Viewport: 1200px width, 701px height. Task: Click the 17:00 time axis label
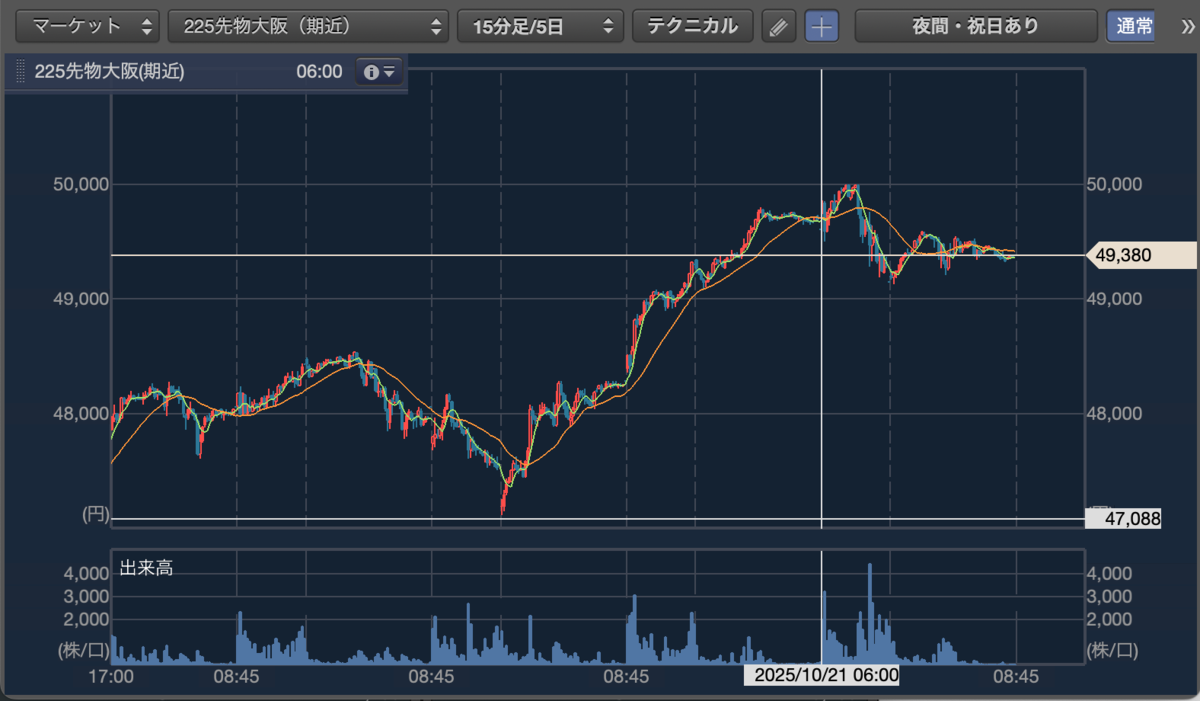coord(111,677)
